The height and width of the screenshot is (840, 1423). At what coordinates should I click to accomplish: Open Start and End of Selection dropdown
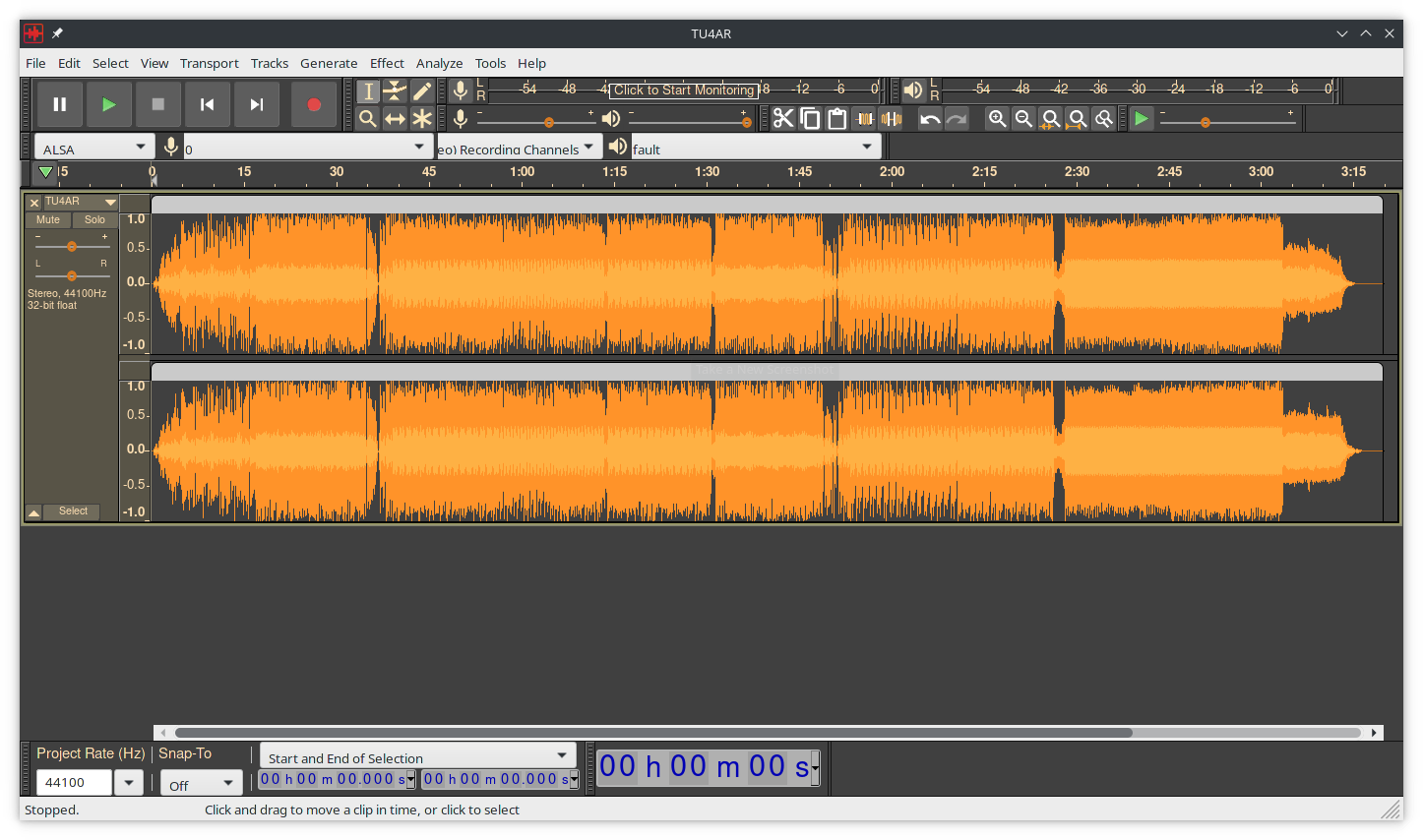(418, 756)
